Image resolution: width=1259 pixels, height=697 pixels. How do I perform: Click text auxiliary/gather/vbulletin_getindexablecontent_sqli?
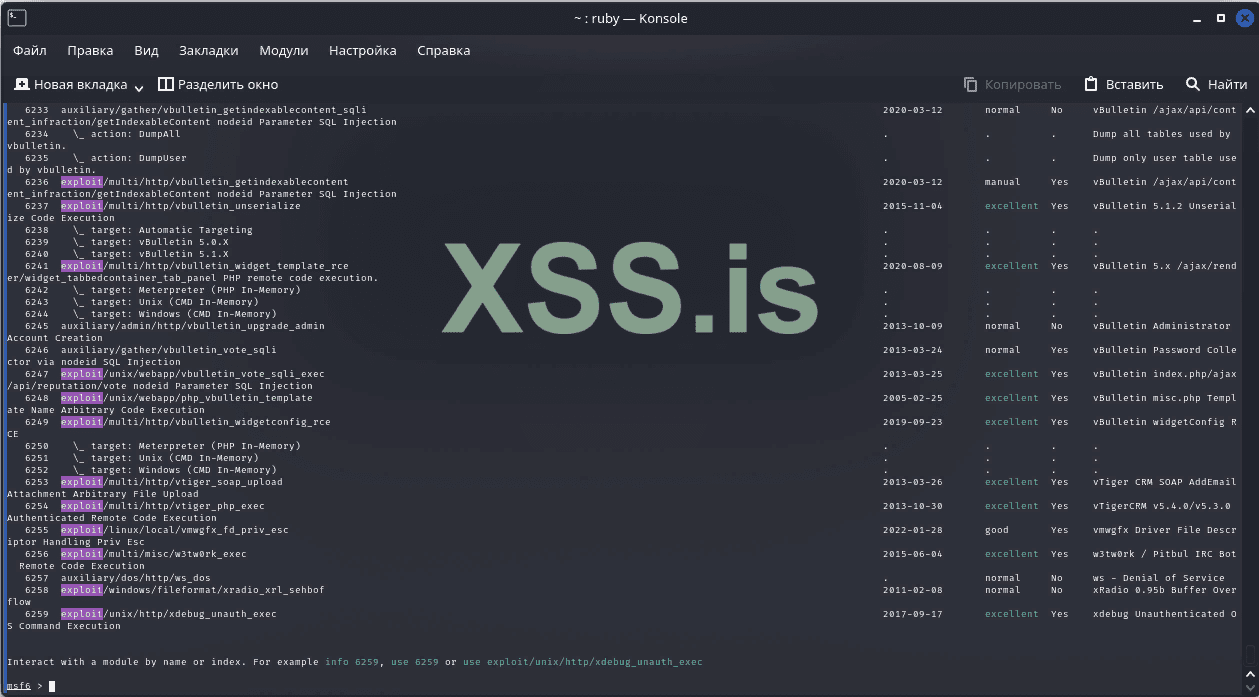(x=214, y=110)
